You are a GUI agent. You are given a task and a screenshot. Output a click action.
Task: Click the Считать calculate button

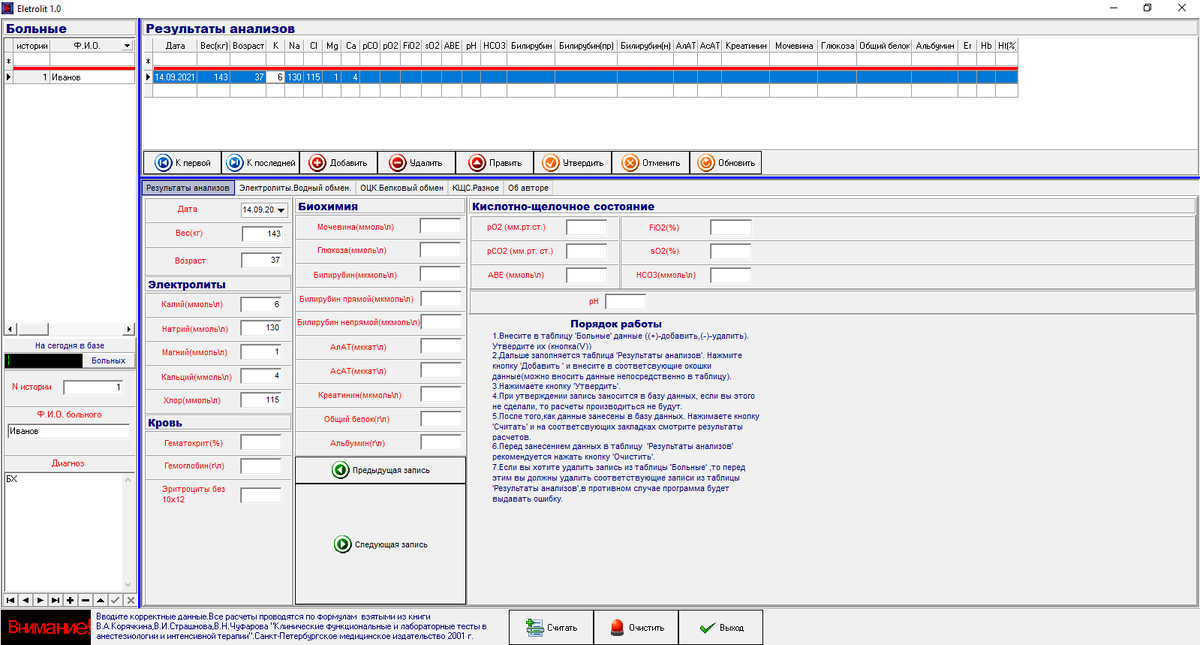(x=552, y=628)
